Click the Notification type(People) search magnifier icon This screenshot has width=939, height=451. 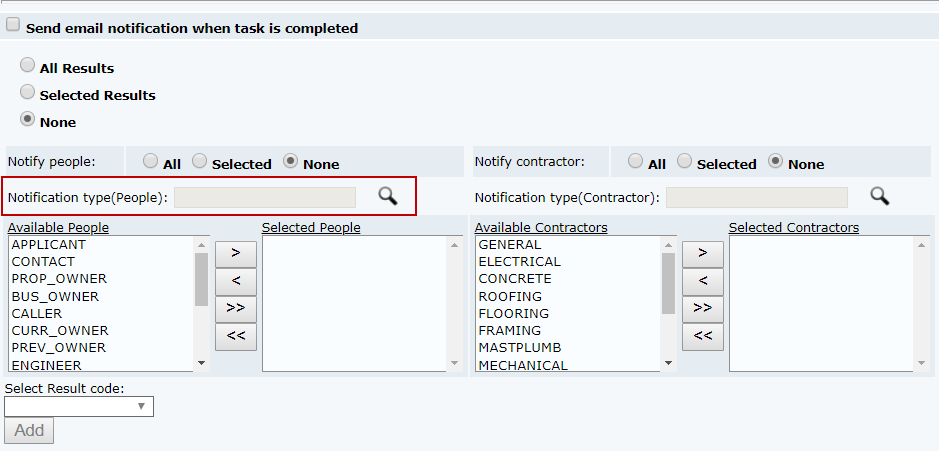[x=387, y=196]
